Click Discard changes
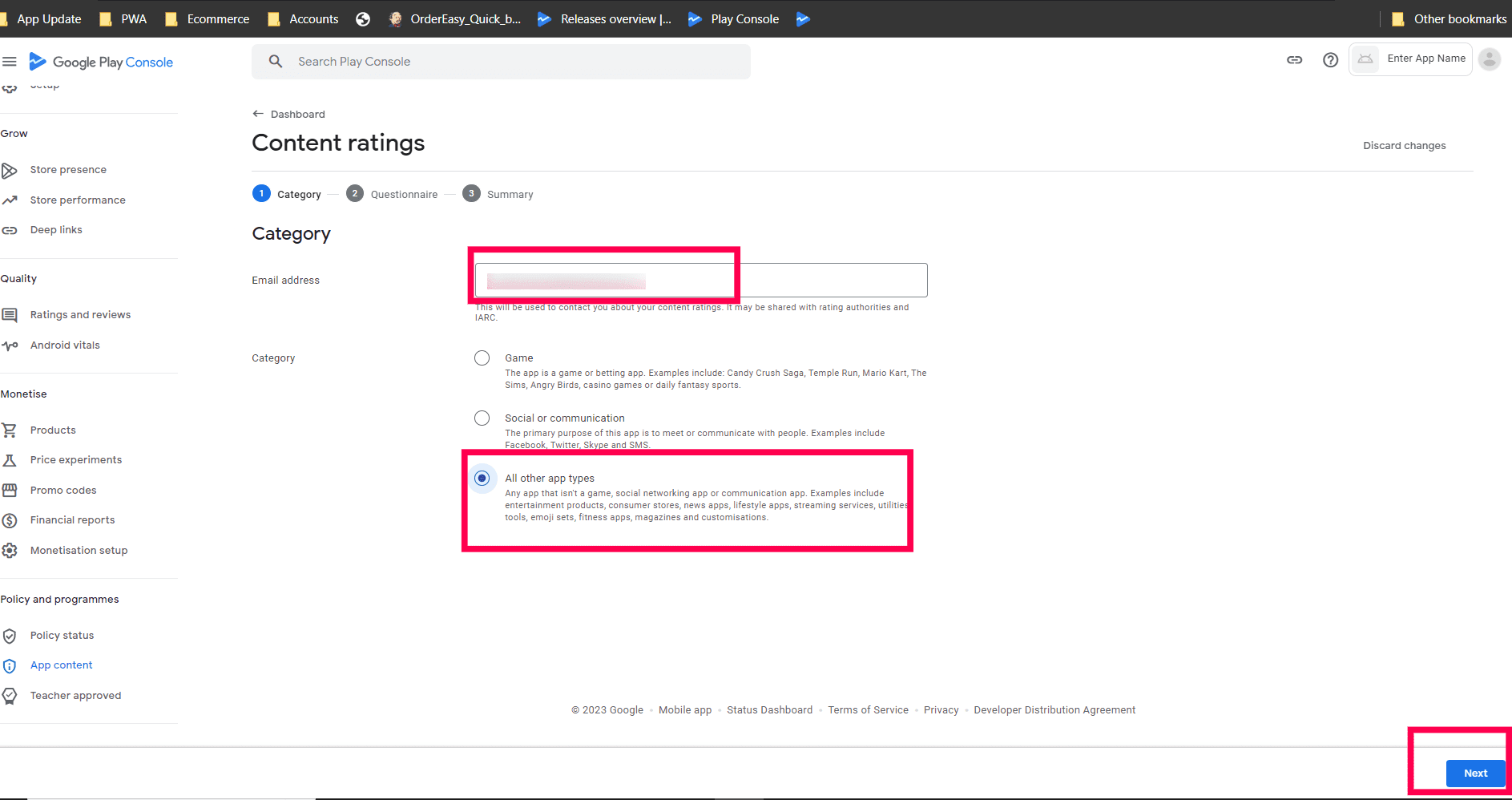The height and width of the screenshot is (800, 1512). [1404, 146]
